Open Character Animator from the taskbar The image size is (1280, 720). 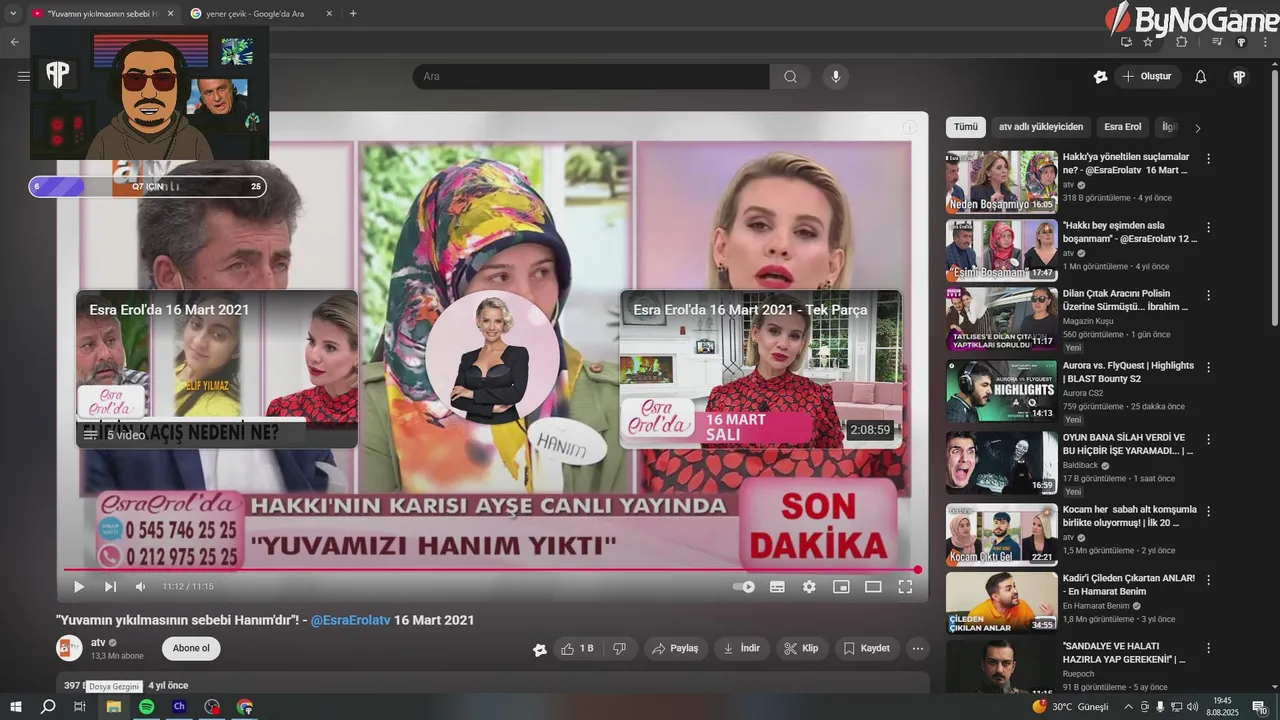pos(179,707)
